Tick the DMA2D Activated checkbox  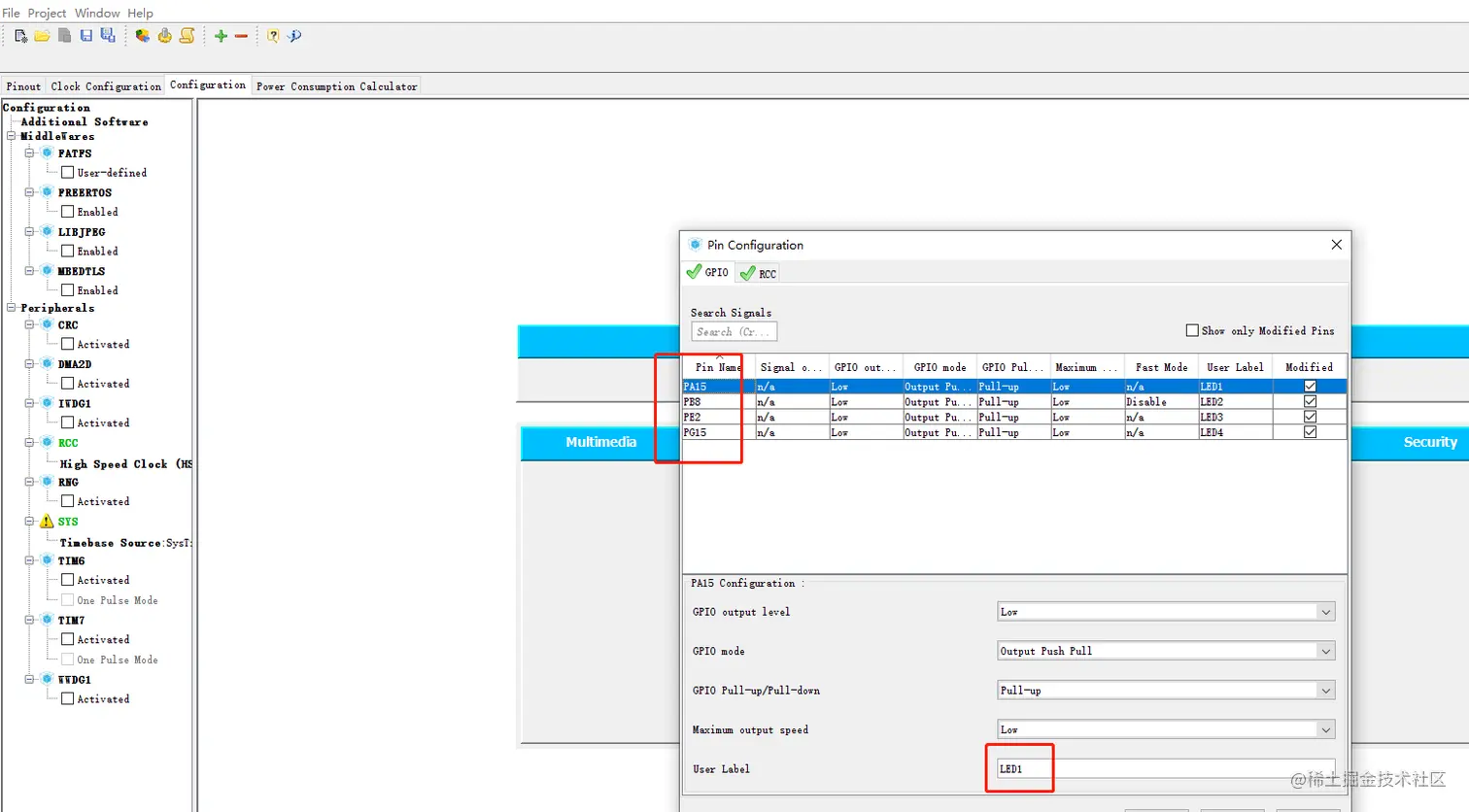pyautogui.click(x=67, y=383)
